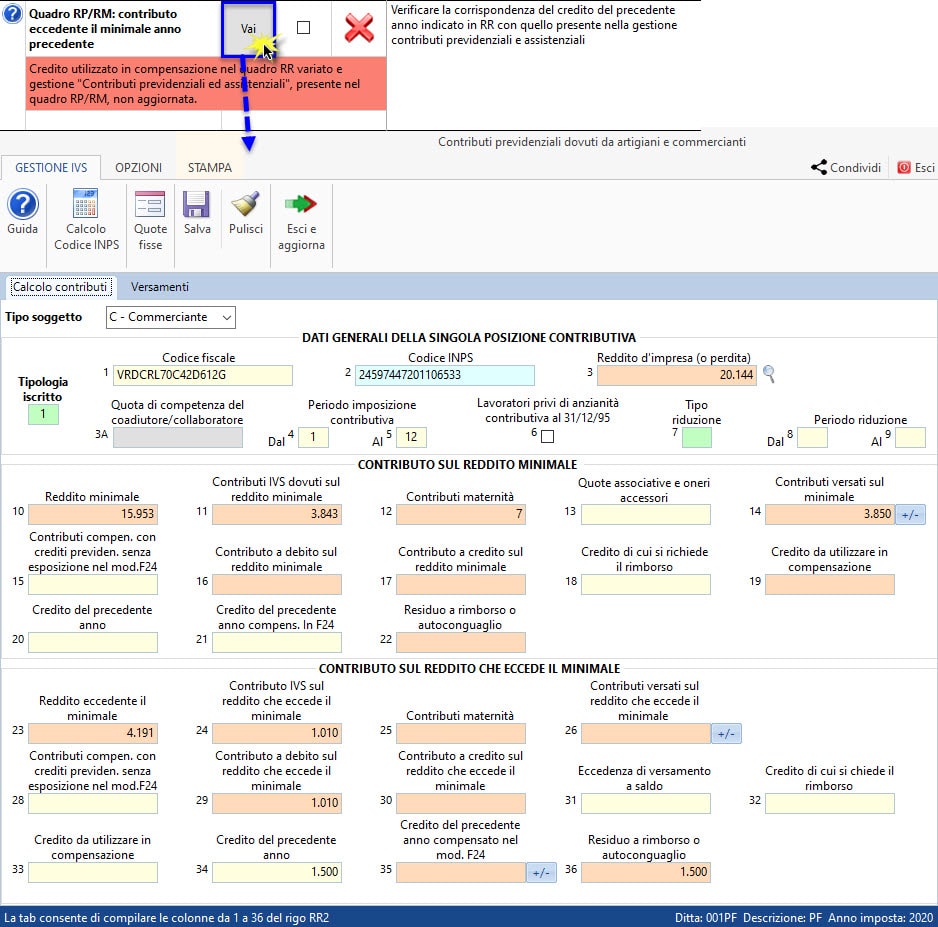Click the Pulisci brush icon
Image resolution: width=938 pixels, height=927 pixels.
245,205
